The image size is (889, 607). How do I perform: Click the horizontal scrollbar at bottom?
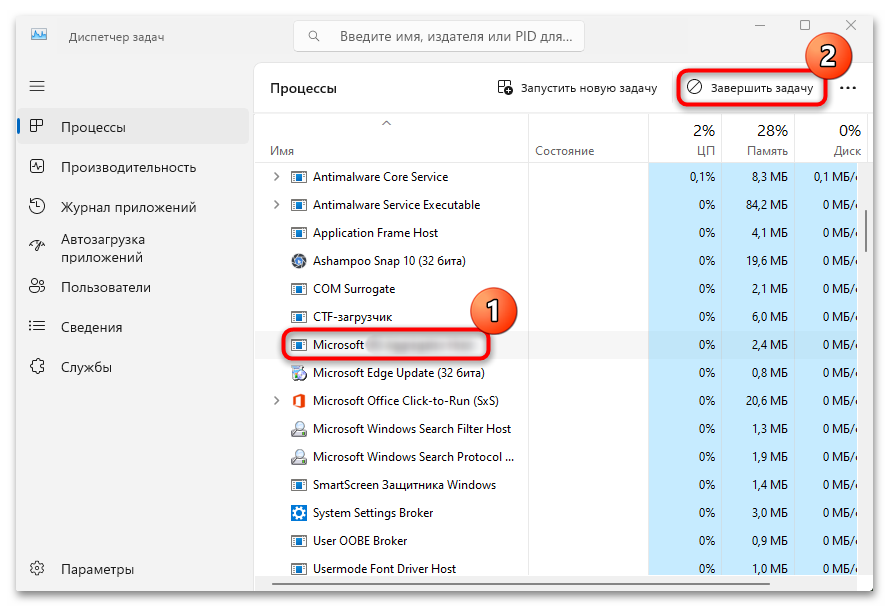point(520,583)
